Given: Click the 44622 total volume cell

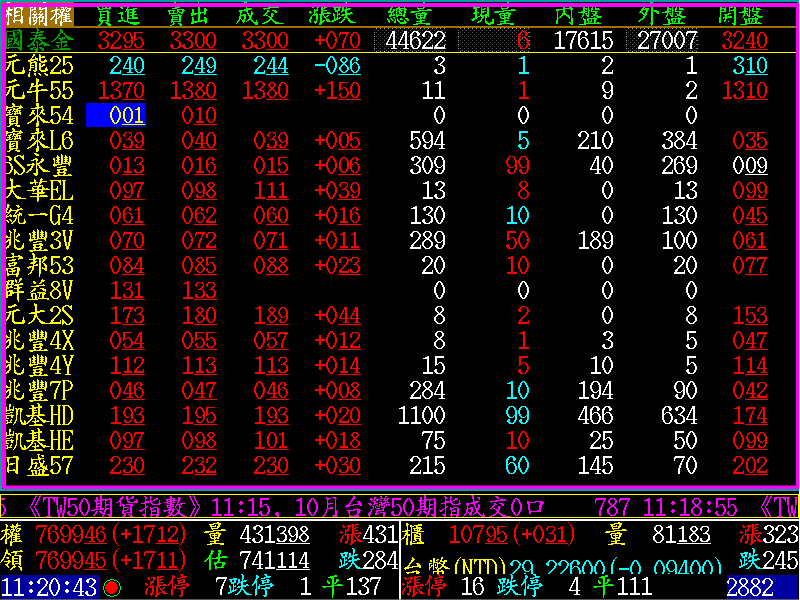Looking at the screenshot, I should tap(410, 41).
